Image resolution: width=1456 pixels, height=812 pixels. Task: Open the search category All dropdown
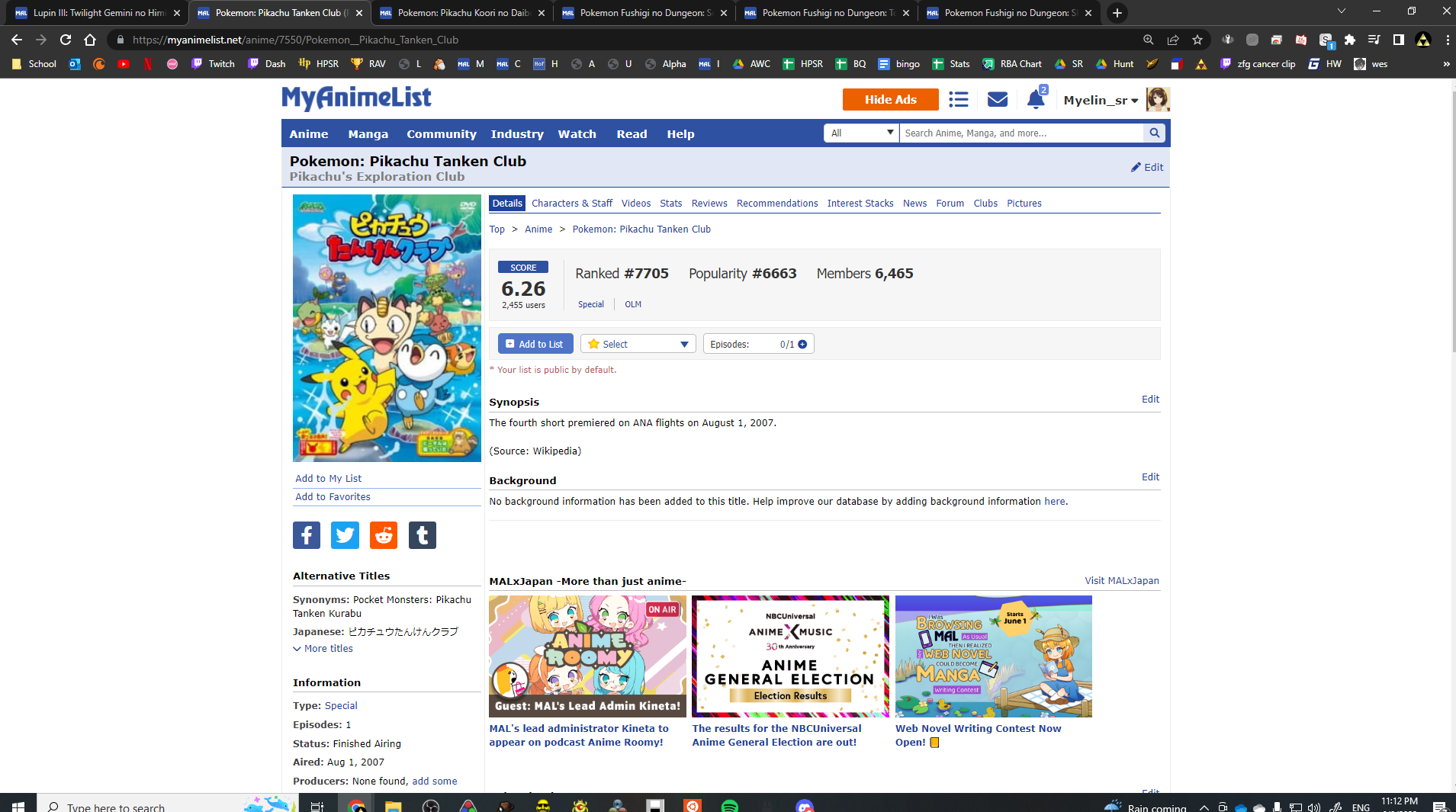click(x=861, y=133)
